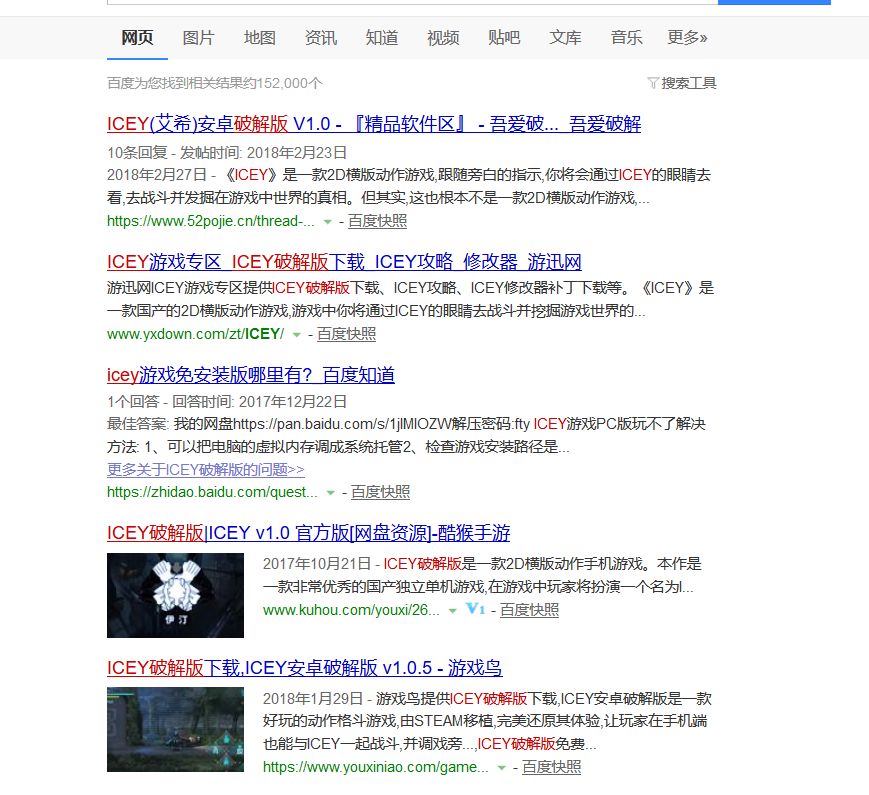Image resolution: width=869 pixels, height=795 pixels.
Task: Open ICEY游戏专区 游讯网 result title
Action: pos(344,262)
